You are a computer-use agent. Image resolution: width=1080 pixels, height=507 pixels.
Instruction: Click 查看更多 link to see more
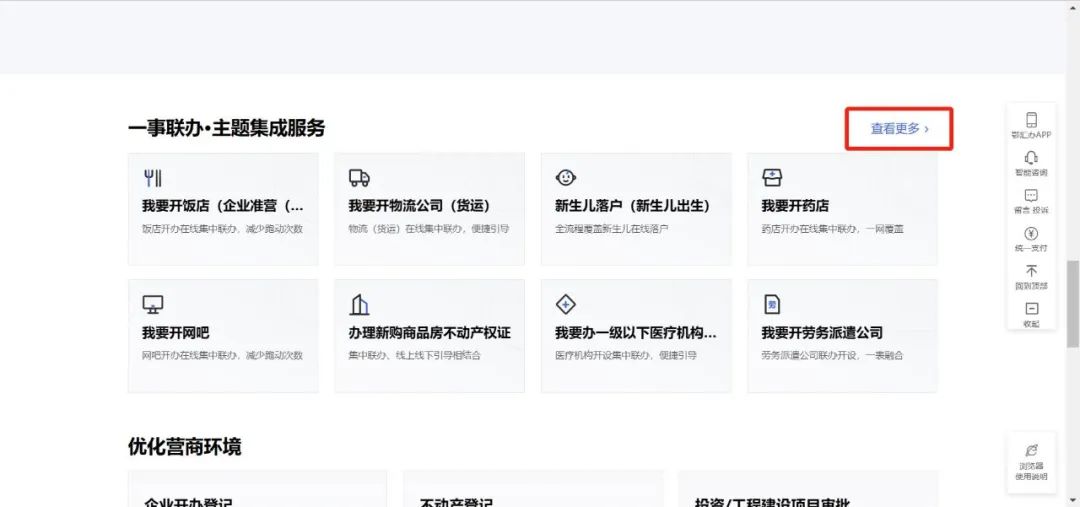(899, 129)
